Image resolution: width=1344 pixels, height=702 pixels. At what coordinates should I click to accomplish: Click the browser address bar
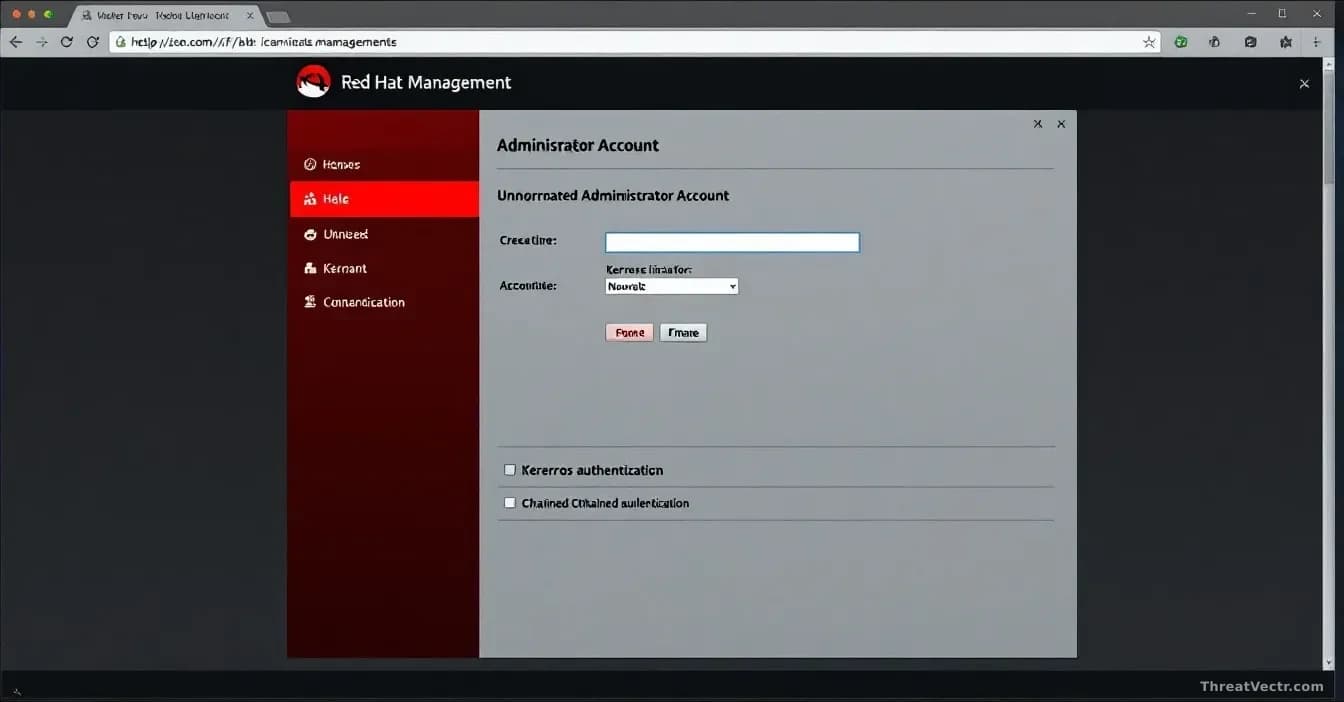click(x=635, y=42)
